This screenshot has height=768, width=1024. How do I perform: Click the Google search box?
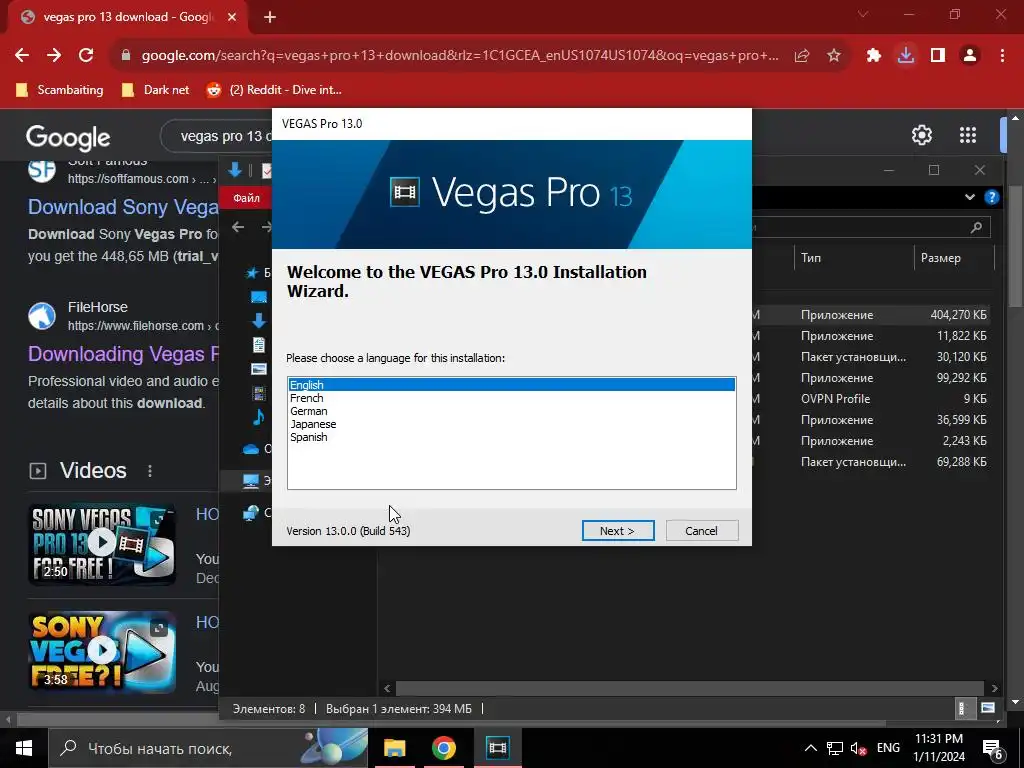[217, 136]
